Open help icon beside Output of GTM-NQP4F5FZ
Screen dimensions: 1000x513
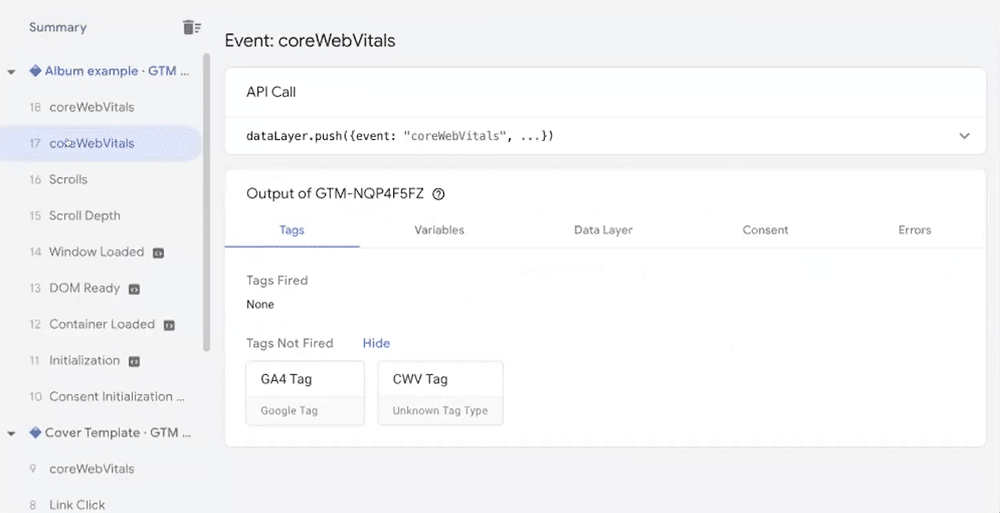click(438, 195)
